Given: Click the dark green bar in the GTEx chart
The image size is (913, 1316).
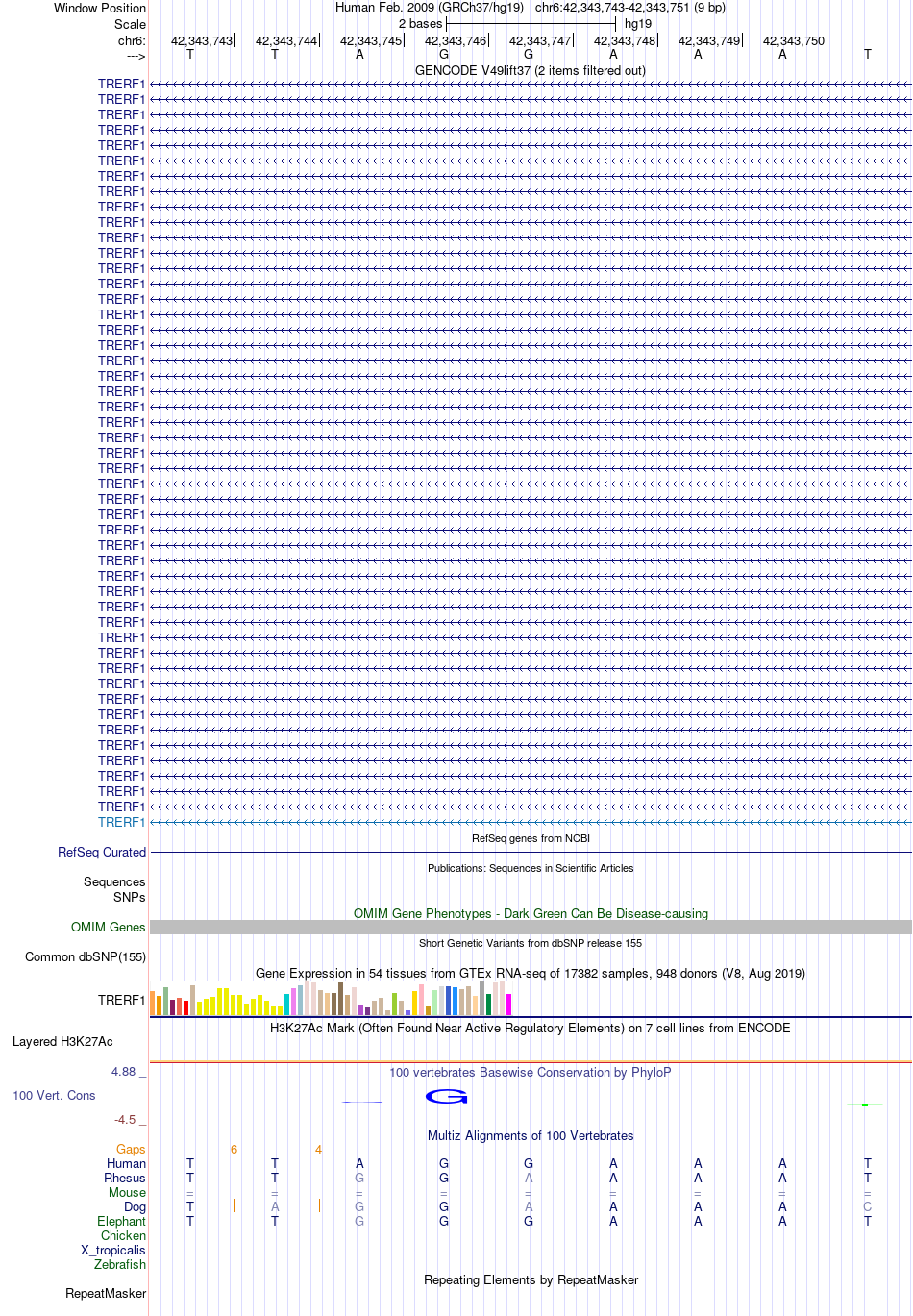Looking at the screenshot, I should [x=489, y=1005].
